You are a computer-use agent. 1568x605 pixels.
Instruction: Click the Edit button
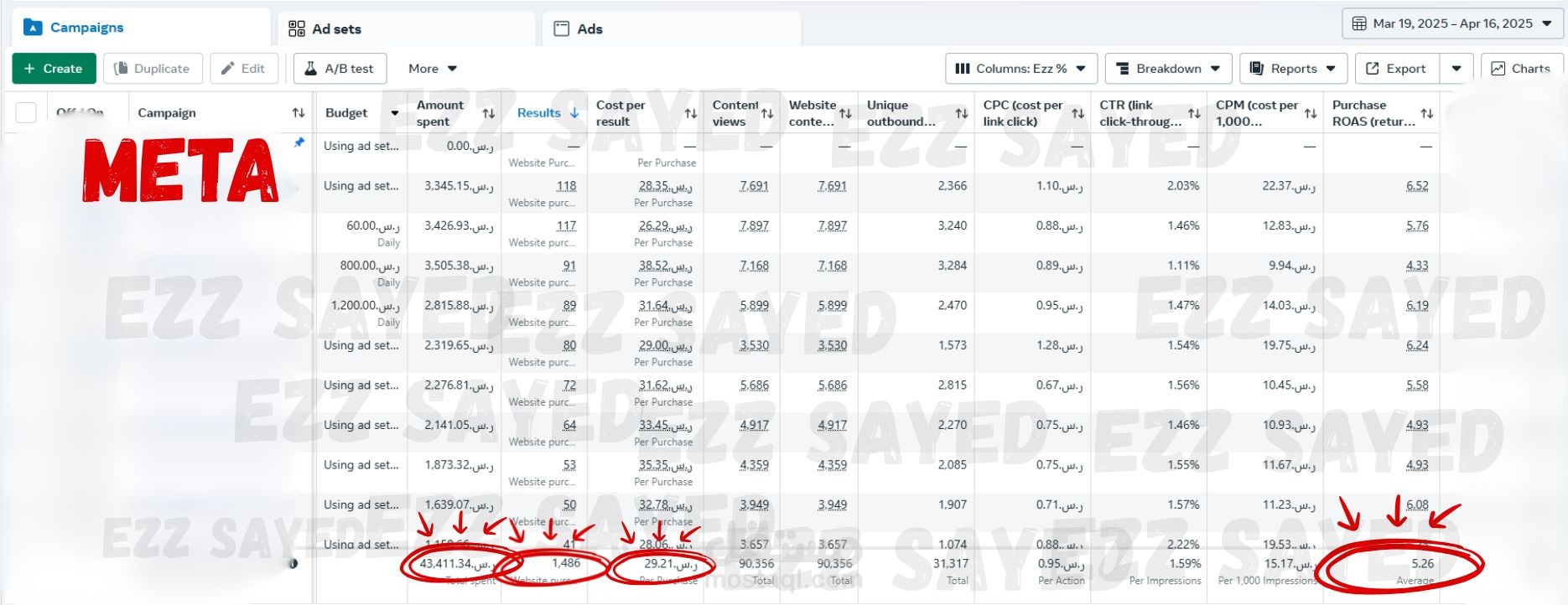click(243, 69)
